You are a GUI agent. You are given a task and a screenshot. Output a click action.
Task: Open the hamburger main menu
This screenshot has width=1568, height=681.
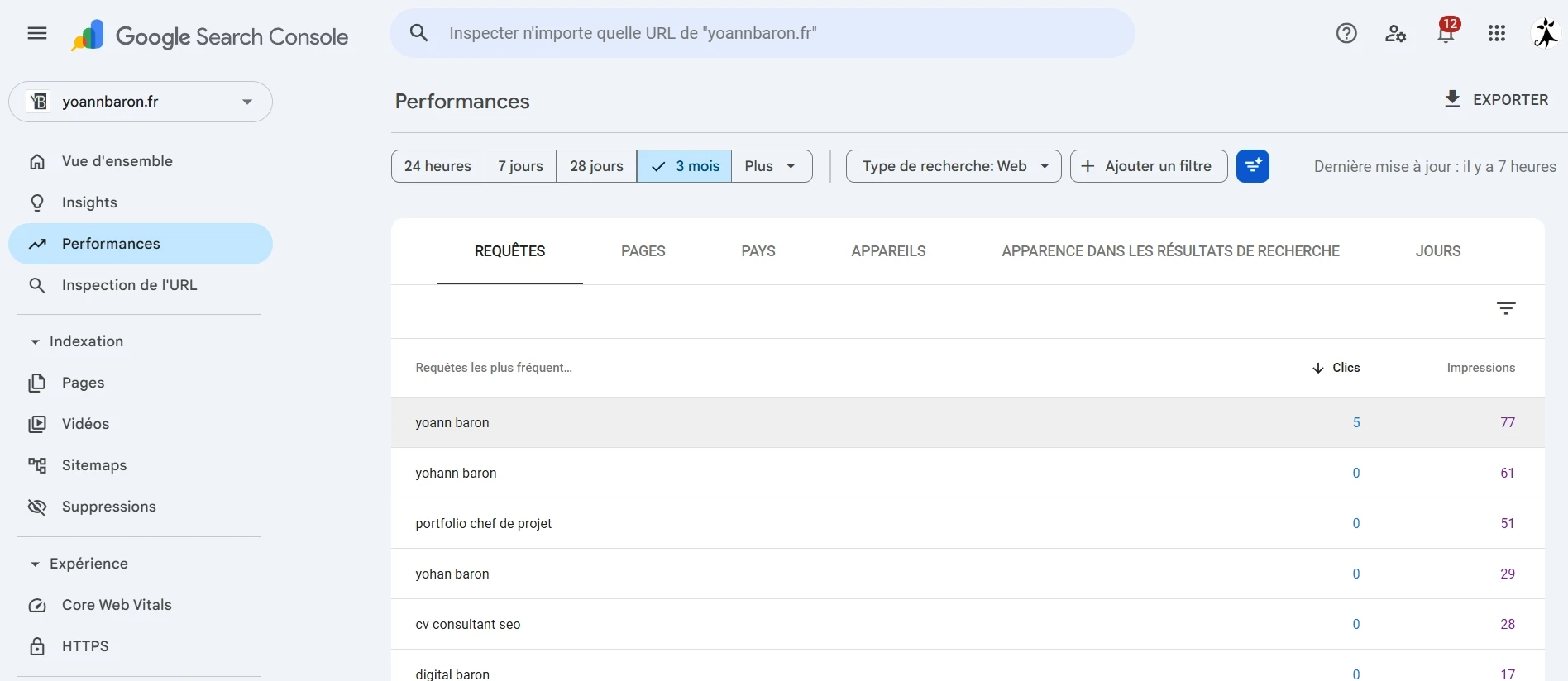[x=37, y=33]
